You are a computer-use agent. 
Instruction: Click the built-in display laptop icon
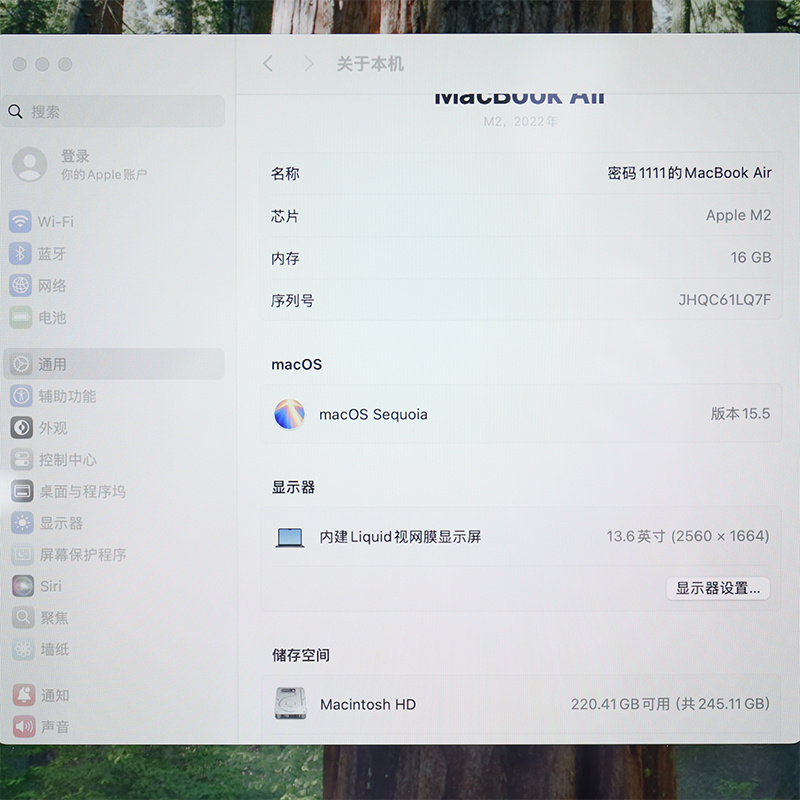290,537
